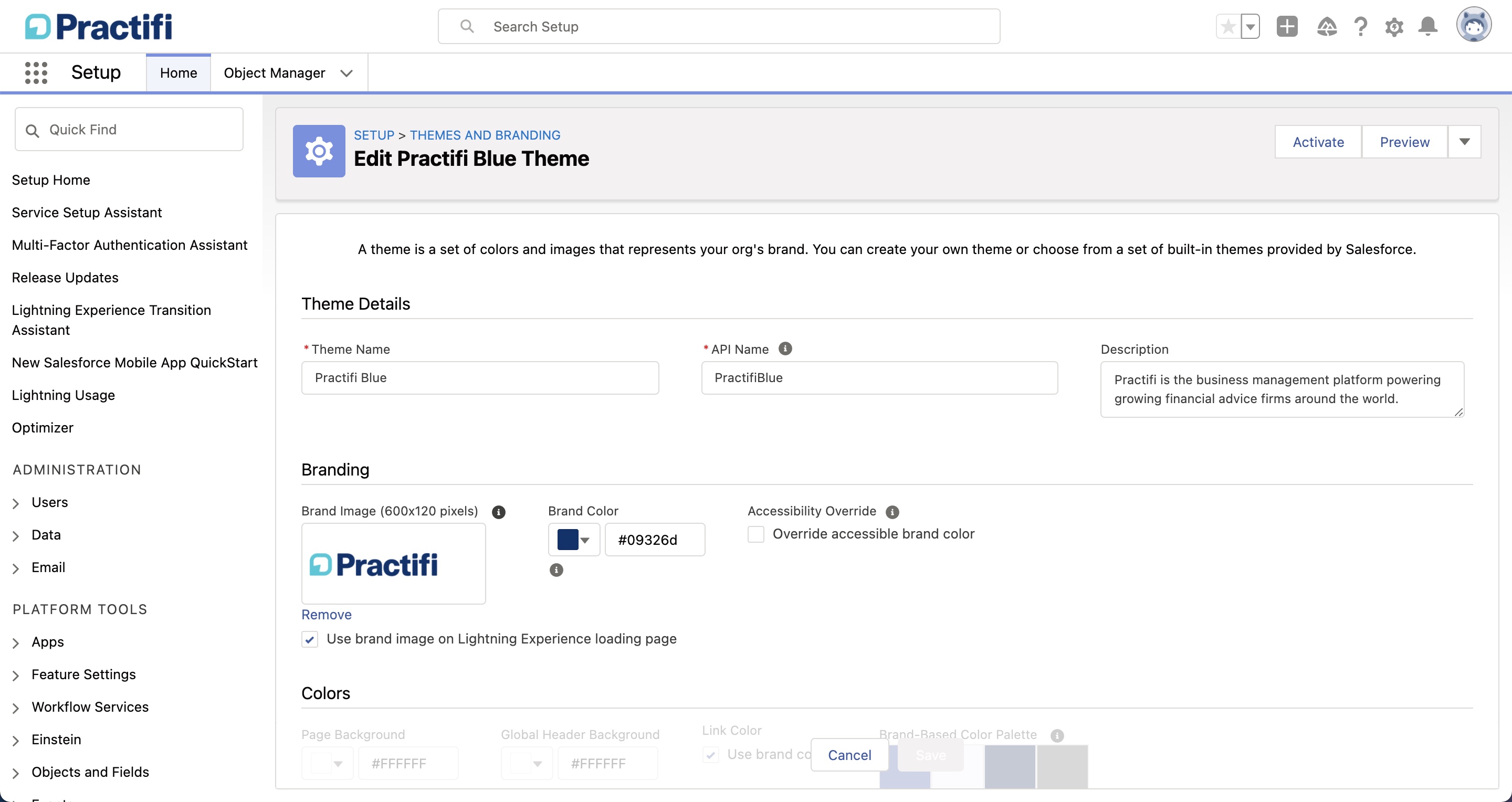Click the Description text area

pyautogui.click(x=1282, y=389)
